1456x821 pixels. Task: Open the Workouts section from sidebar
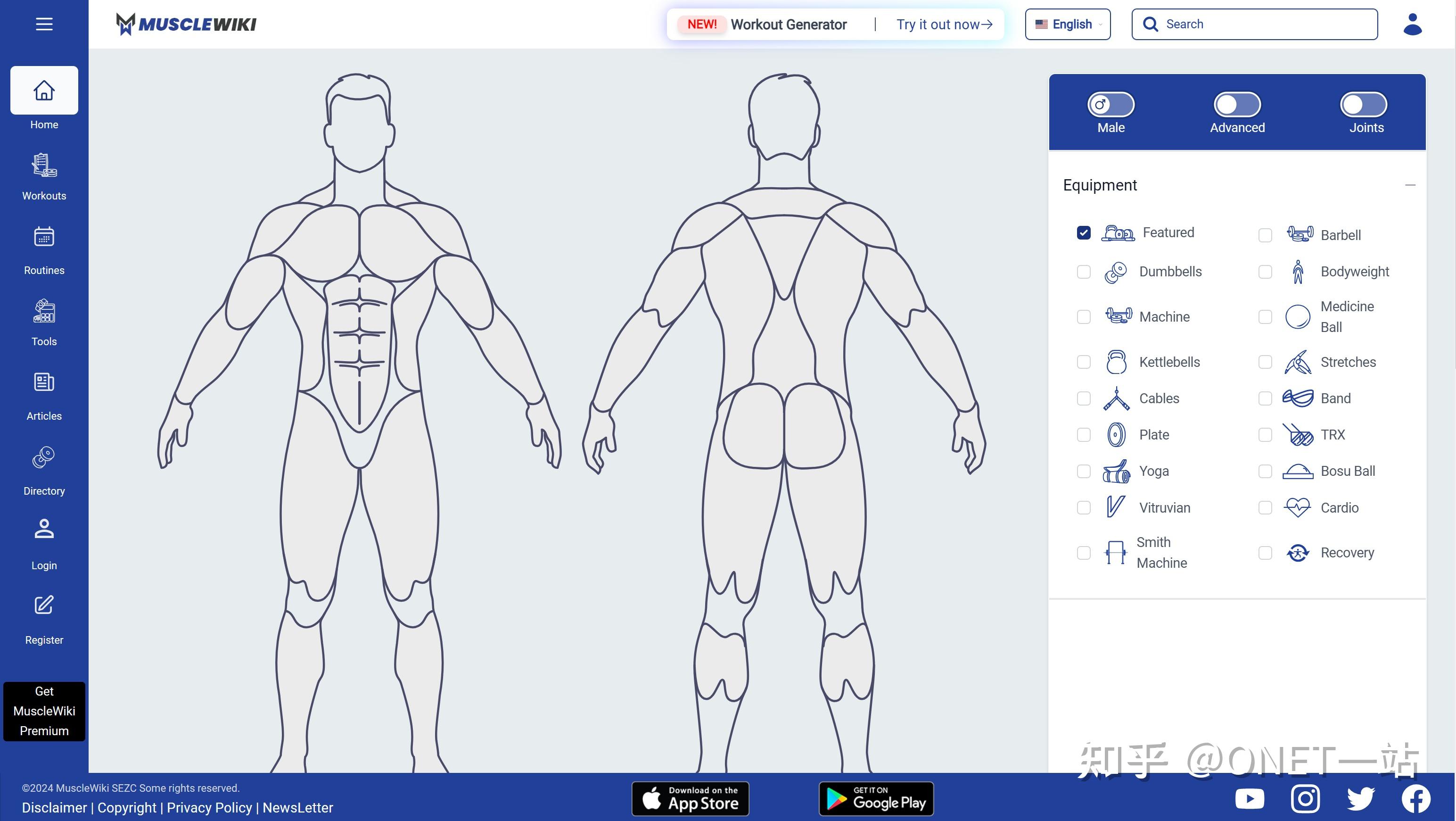43,165
